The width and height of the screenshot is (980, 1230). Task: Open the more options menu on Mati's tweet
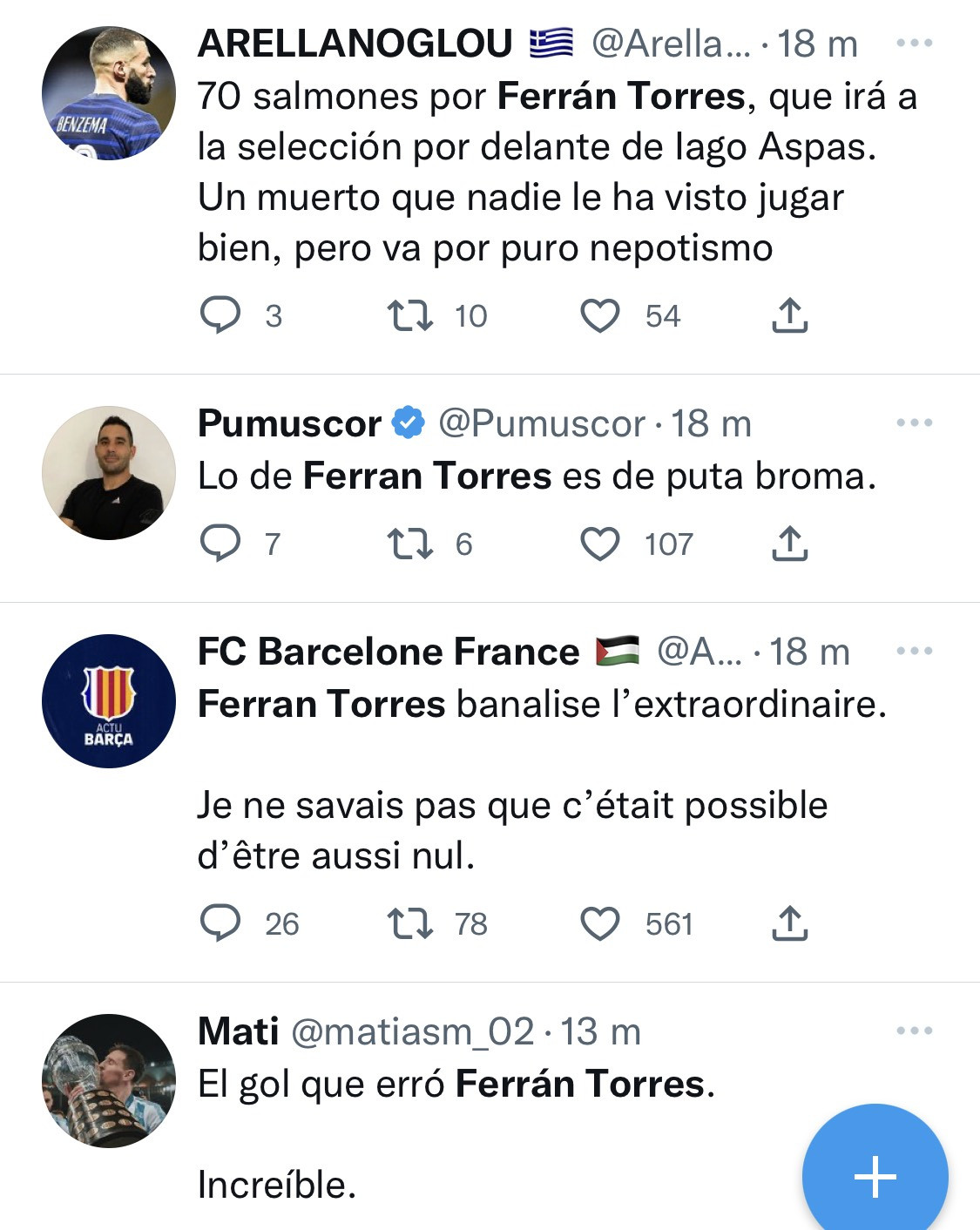913,1032
